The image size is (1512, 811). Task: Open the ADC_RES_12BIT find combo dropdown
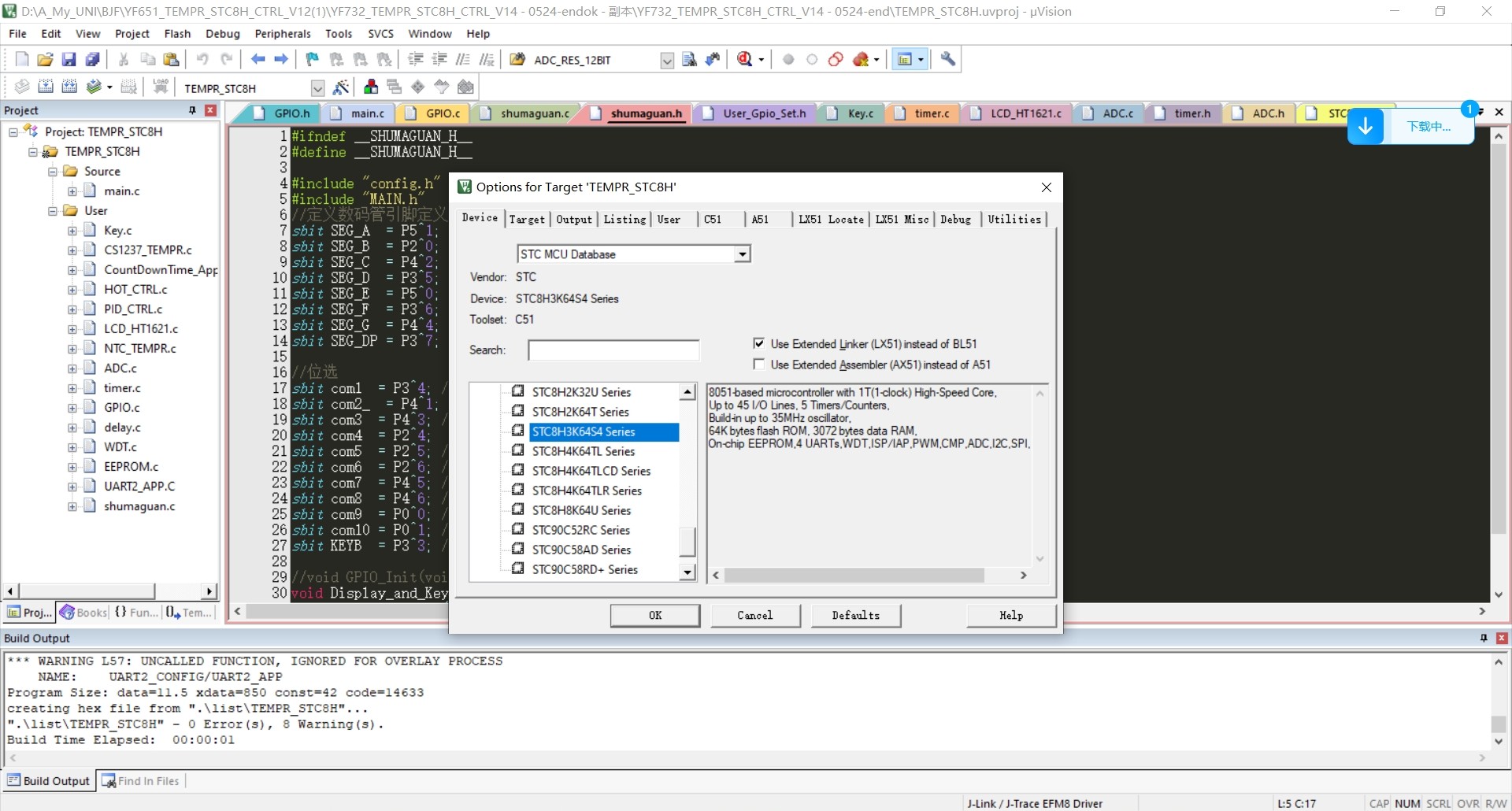click(667, 61)
